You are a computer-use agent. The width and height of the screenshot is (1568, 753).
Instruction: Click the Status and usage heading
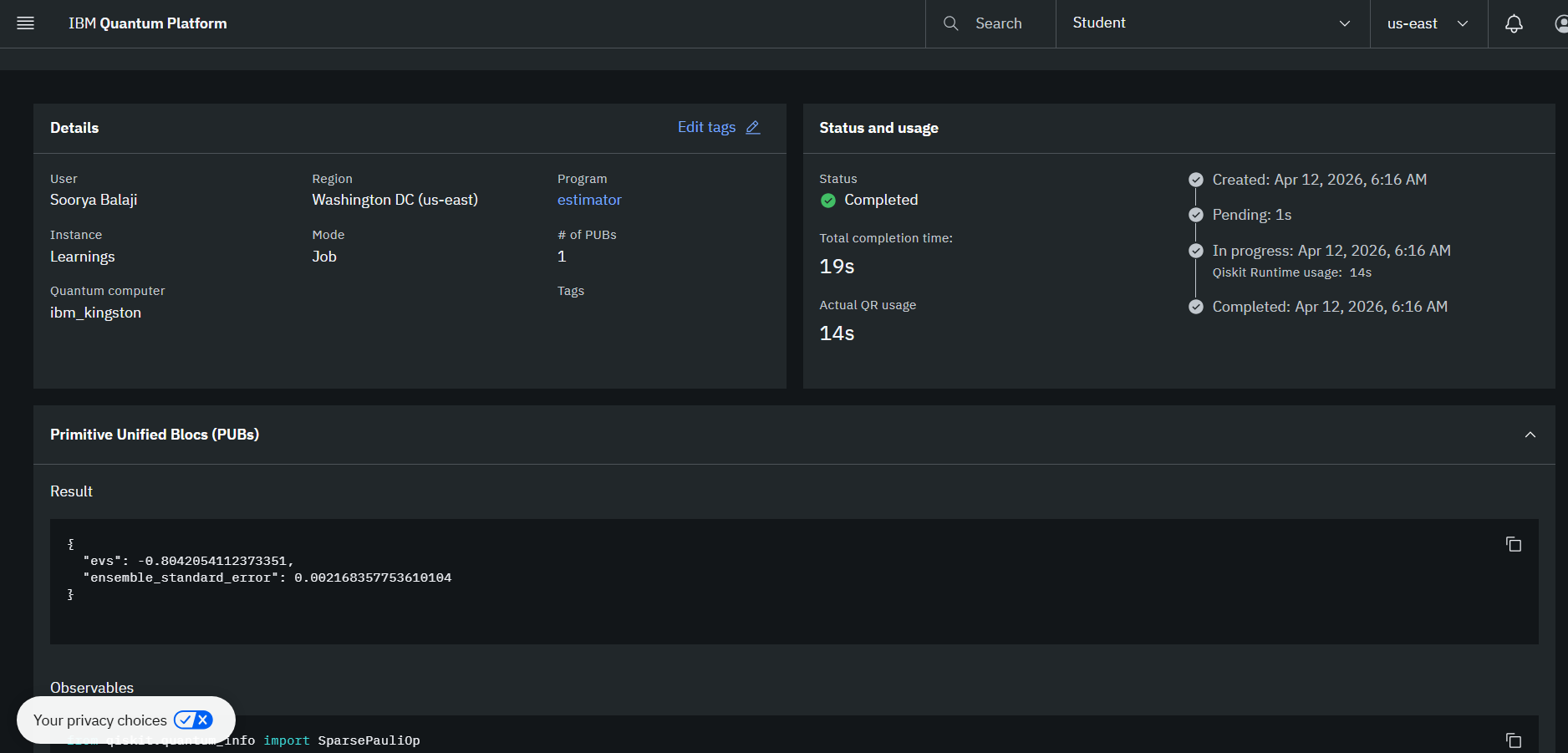[x=878, y=128]
